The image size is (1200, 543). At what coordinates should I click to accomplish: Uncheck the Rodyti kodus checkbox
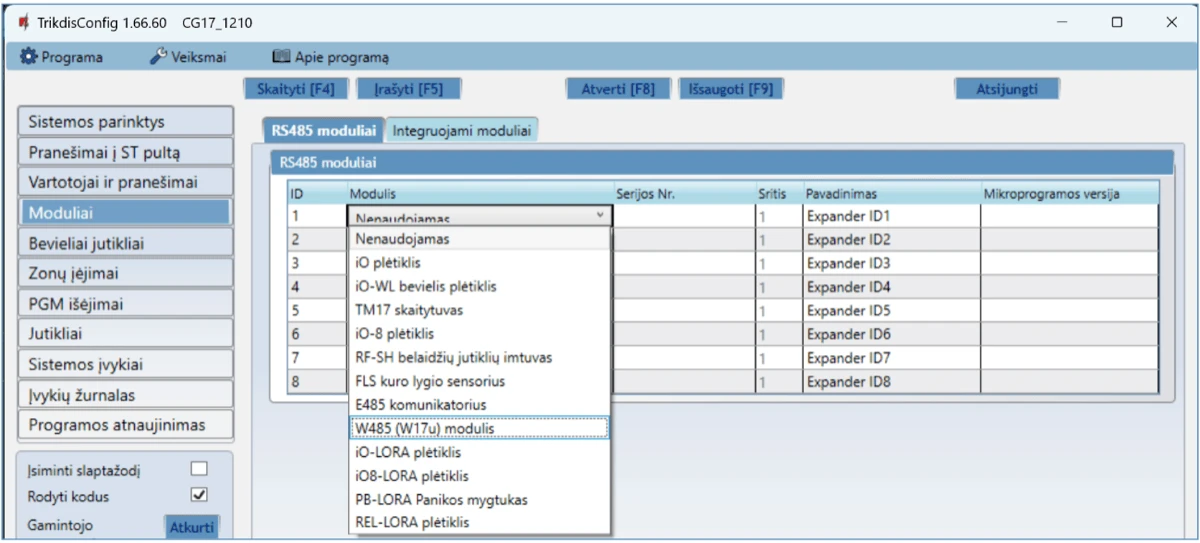point(199,495)
